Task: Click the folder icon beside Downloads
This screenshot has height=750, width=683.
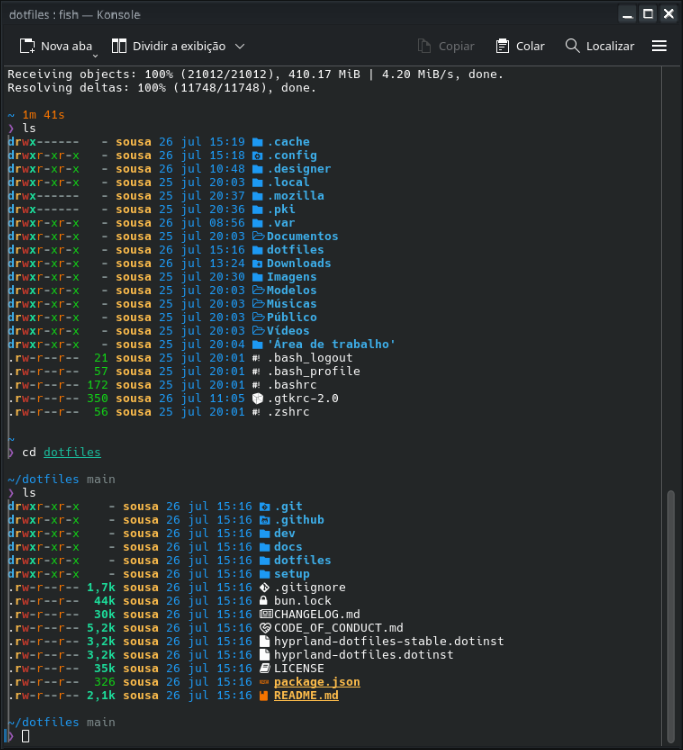Action: point(257,263)
